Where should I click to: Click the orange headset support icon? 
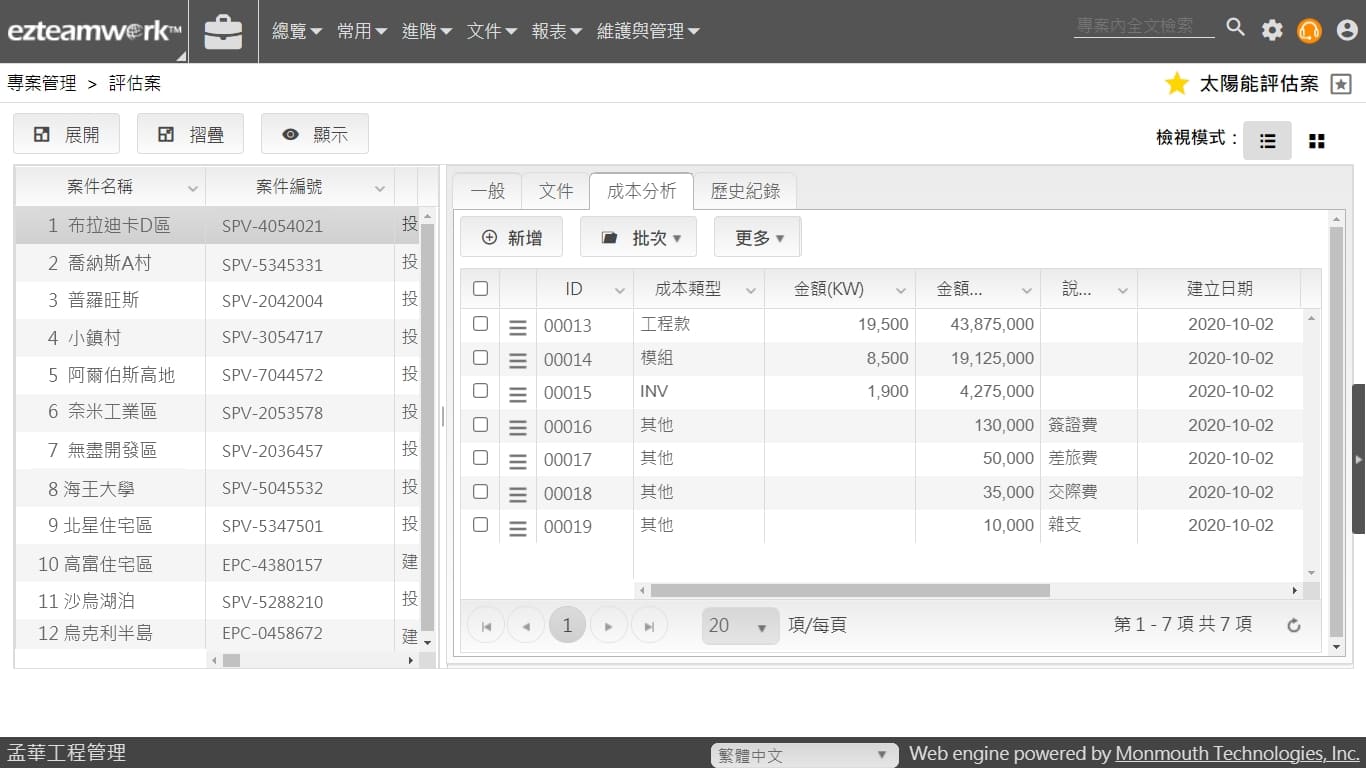(x=1309, y=31)
